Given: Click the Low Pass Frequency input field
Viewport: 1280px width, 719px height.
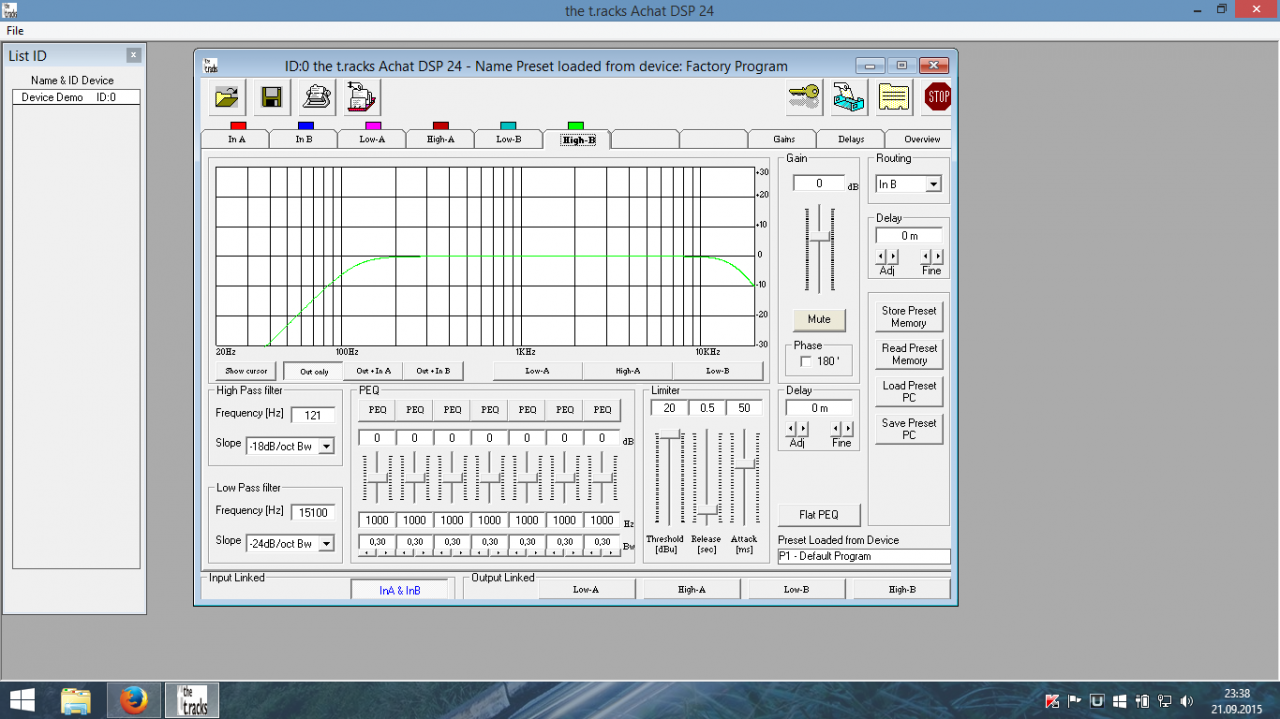Looking at the screenshot, I should click(313, 512).
